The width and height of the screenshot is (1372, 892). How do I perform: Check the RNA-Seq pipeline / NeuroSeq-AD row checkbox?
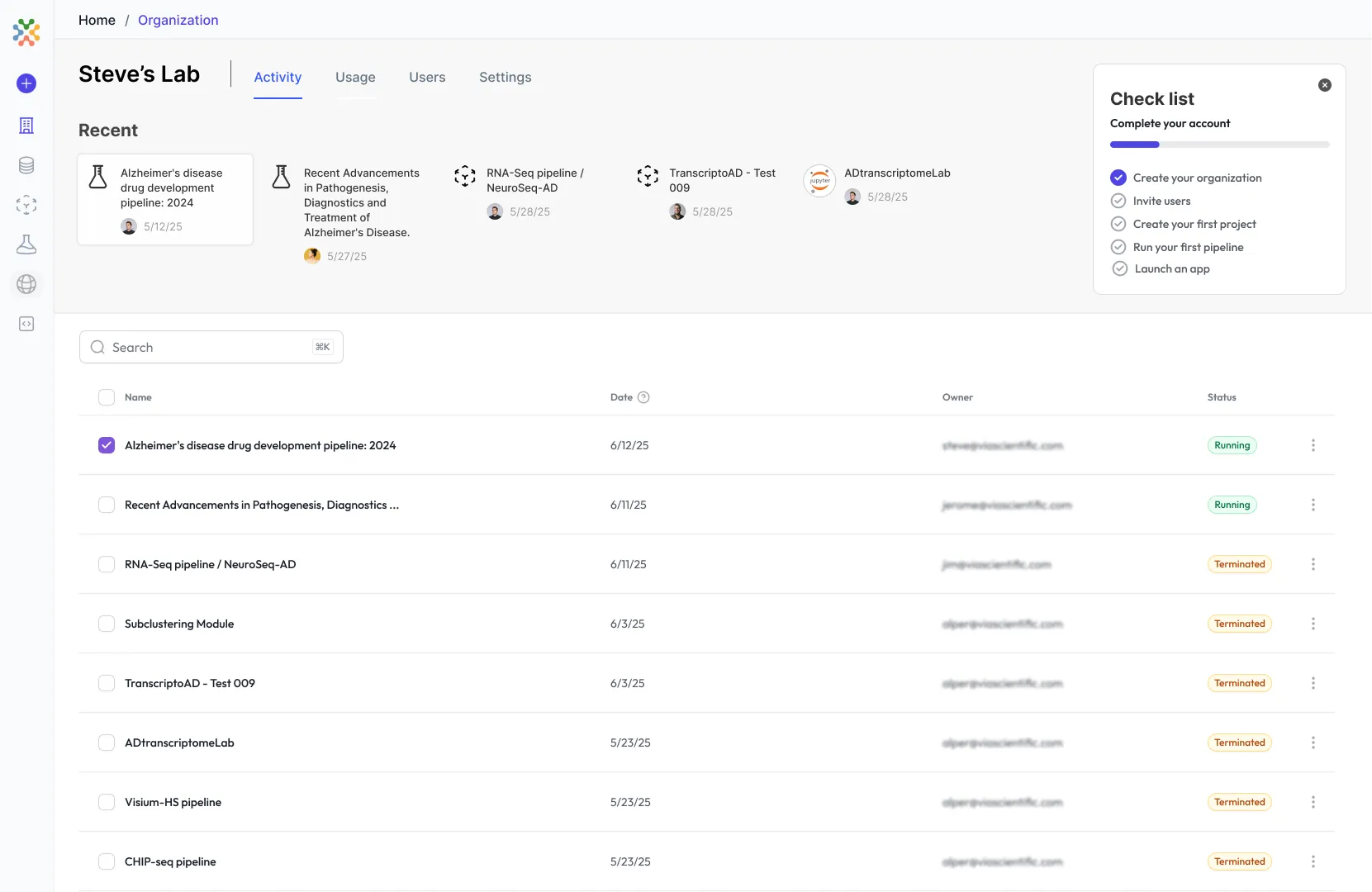(x=107, y=564)
